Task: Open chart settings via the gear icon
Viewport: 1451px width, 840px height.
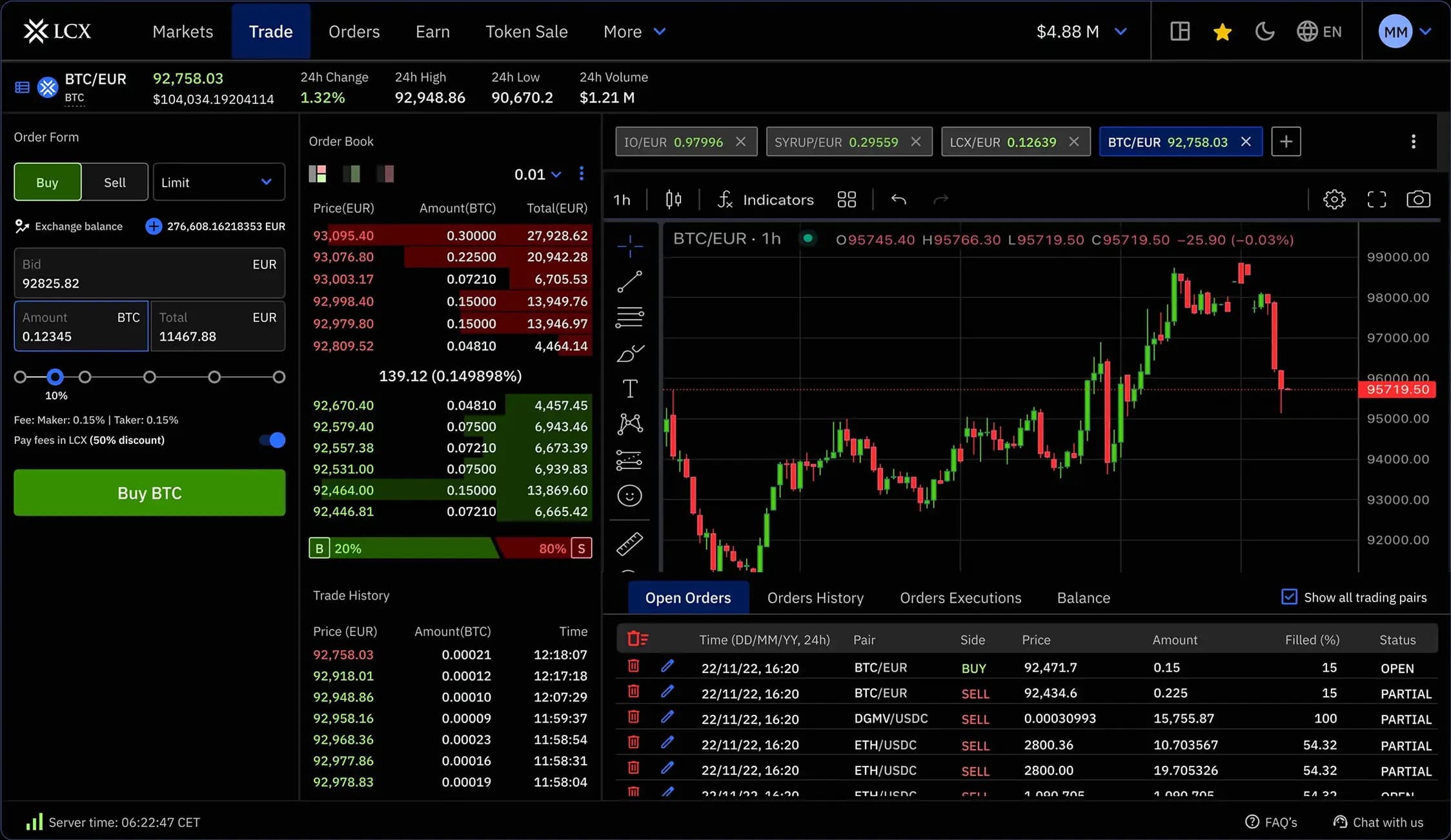Action: click(x=1334, y=199)
